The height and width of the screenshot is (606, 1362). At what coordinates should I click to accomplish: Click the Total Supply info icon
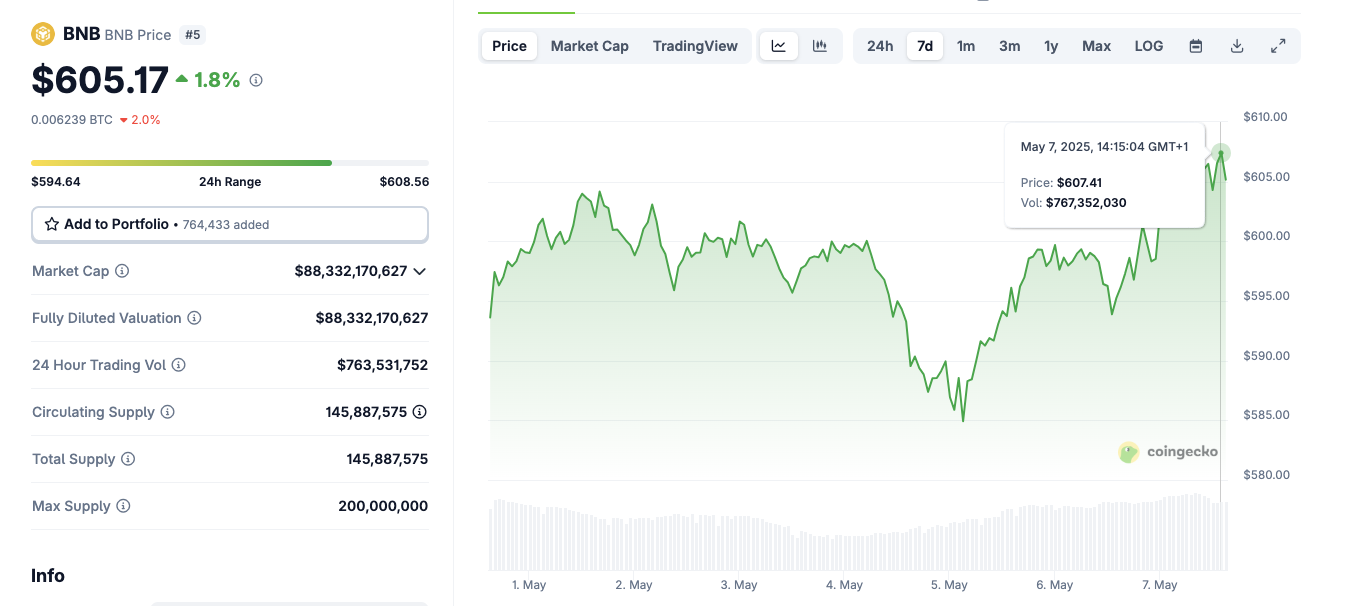pyautogui.click(x=128, y=459)
